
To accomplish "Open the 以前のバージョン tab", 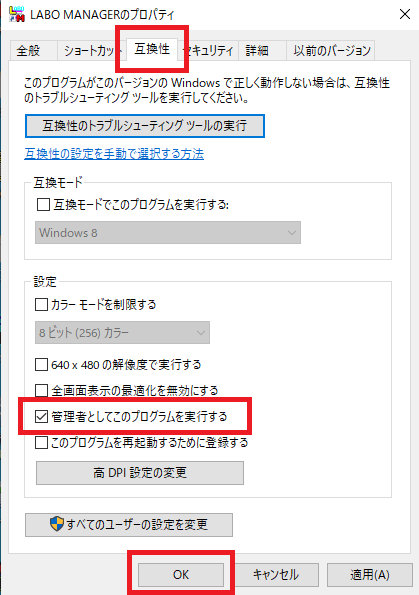I will 331,50.
